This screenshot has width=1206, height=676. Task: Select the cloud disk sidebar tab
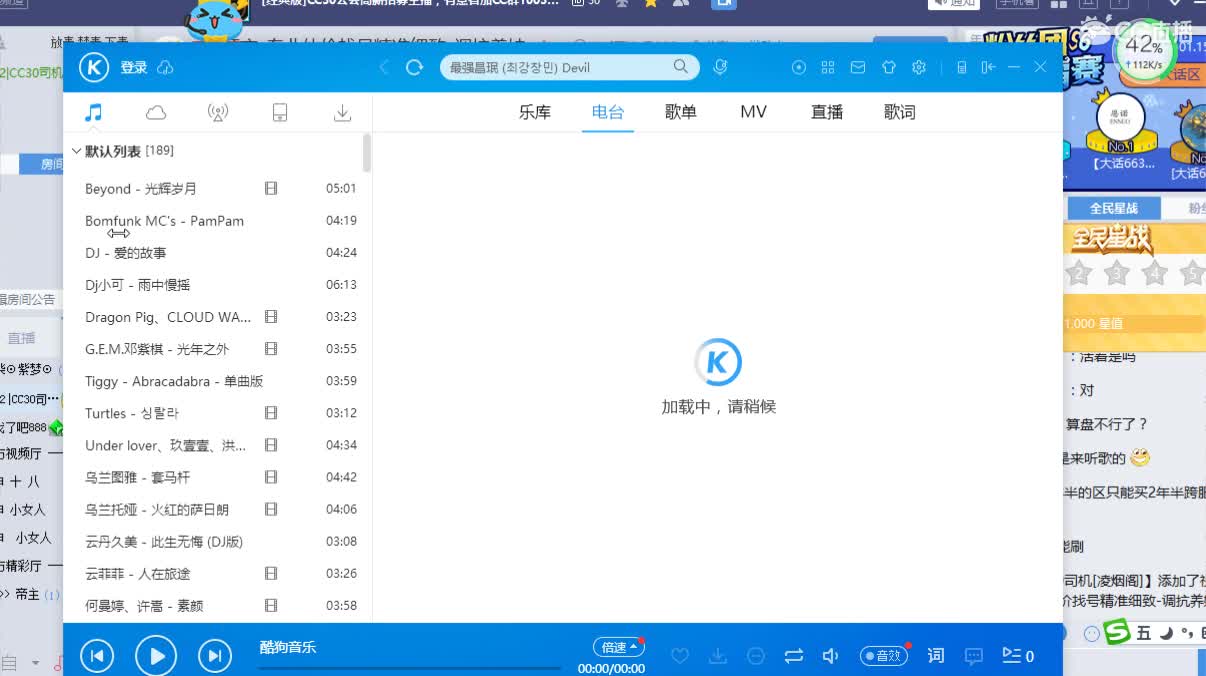[x=156, y=112]
